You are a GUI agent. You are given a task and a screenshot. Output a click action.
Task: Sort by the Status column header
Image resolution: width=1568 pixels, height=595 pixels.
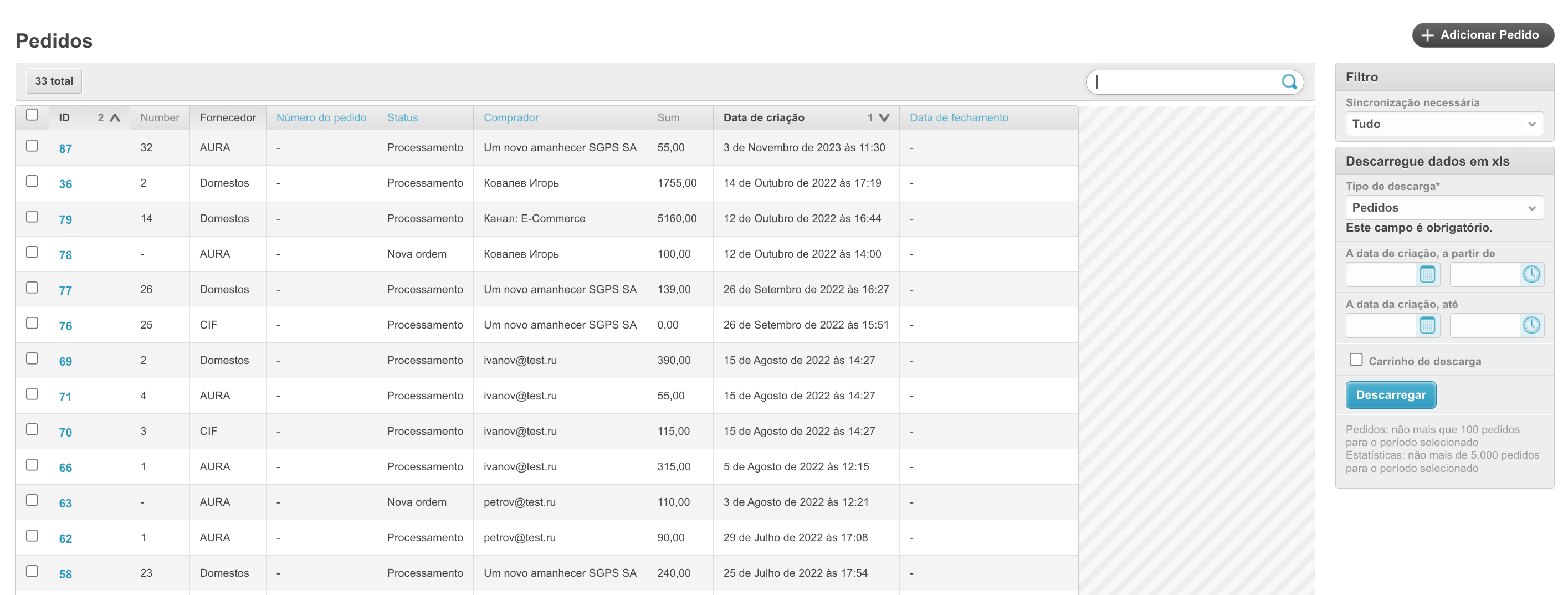point(402,118)
